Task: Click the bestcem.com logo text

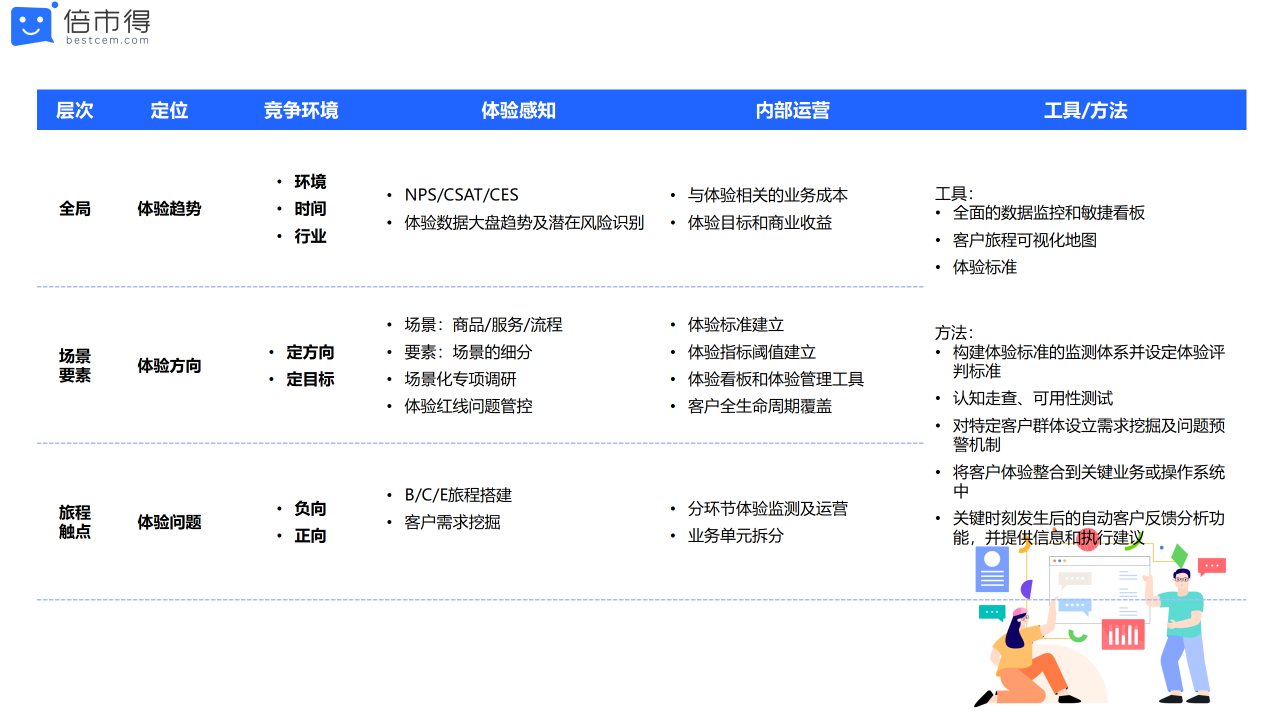Action: click(107, 40)
